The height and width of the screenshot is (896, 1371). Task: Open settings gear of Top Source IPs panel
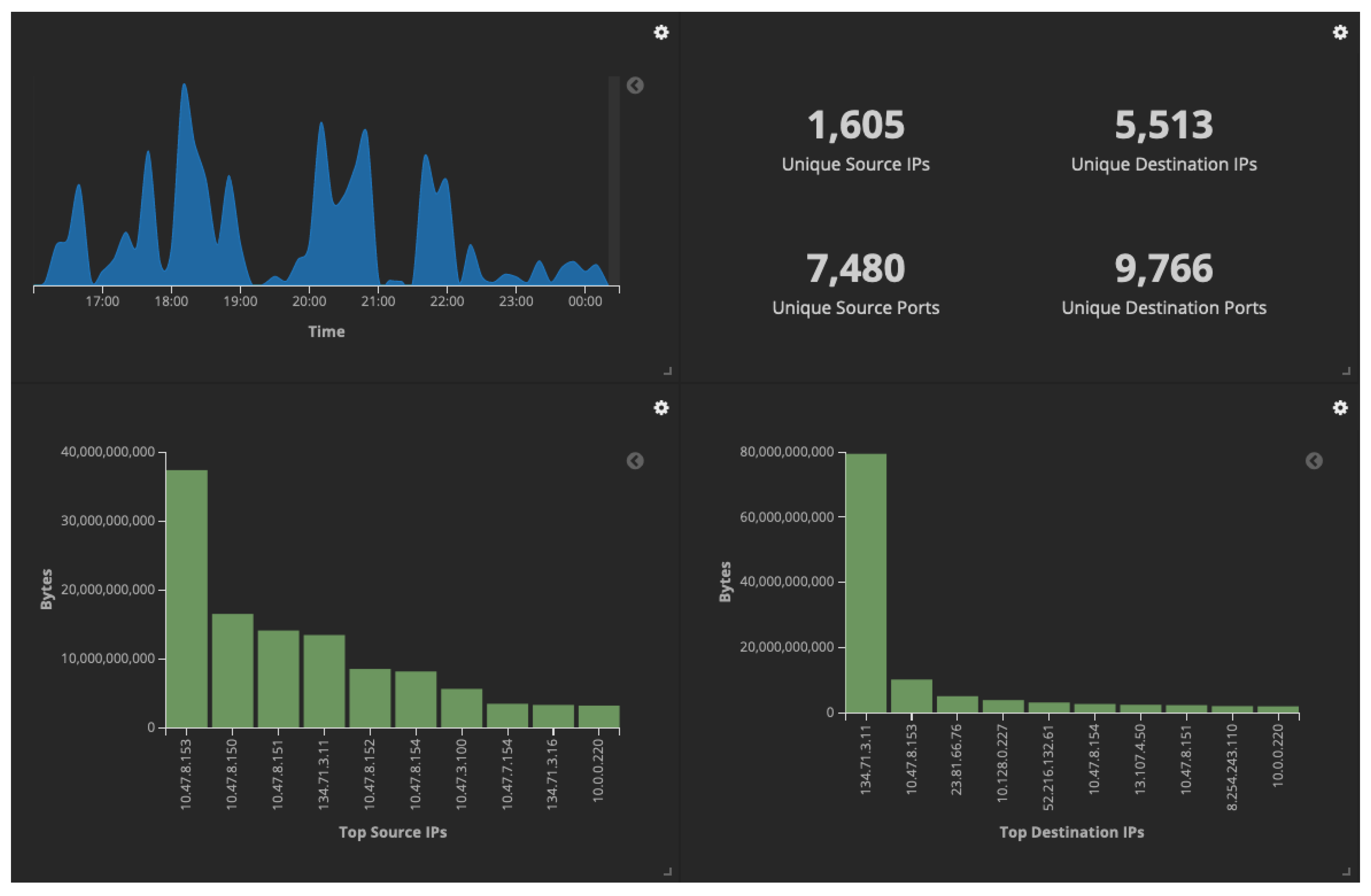[661, 408]
